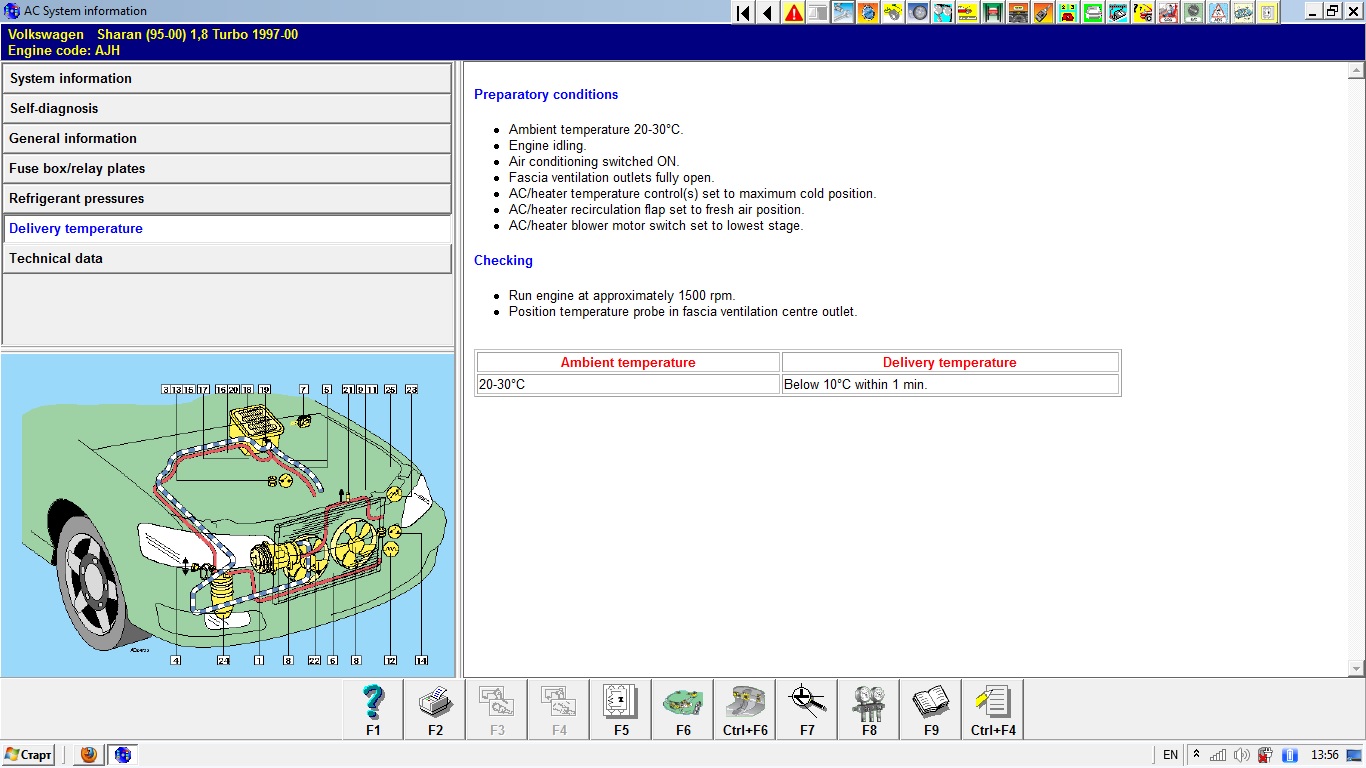This screenshot has height=768, width=1366.
Task: Open the F9 book manual icon
Action: [931, 709]
